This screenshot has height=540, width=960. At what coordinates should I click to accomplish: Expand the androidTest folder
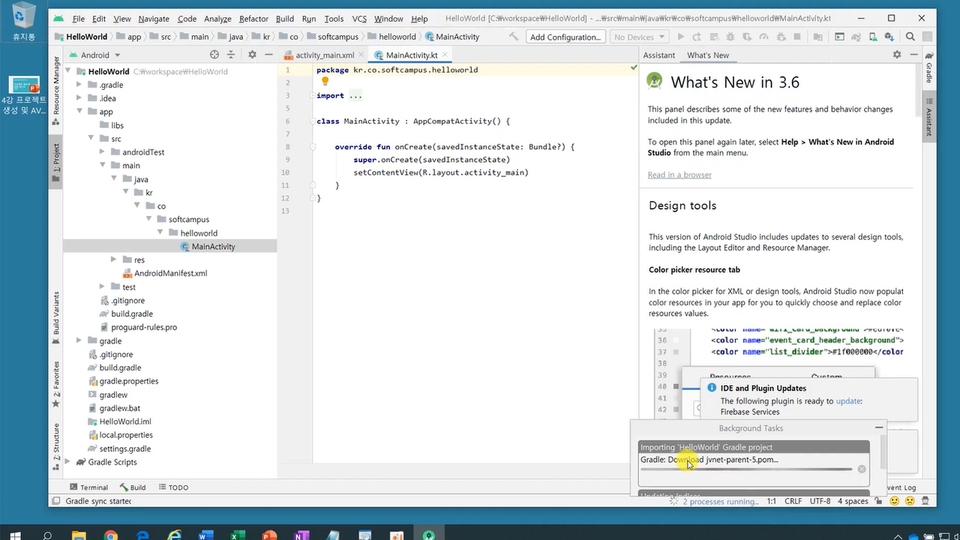(102, 152)
